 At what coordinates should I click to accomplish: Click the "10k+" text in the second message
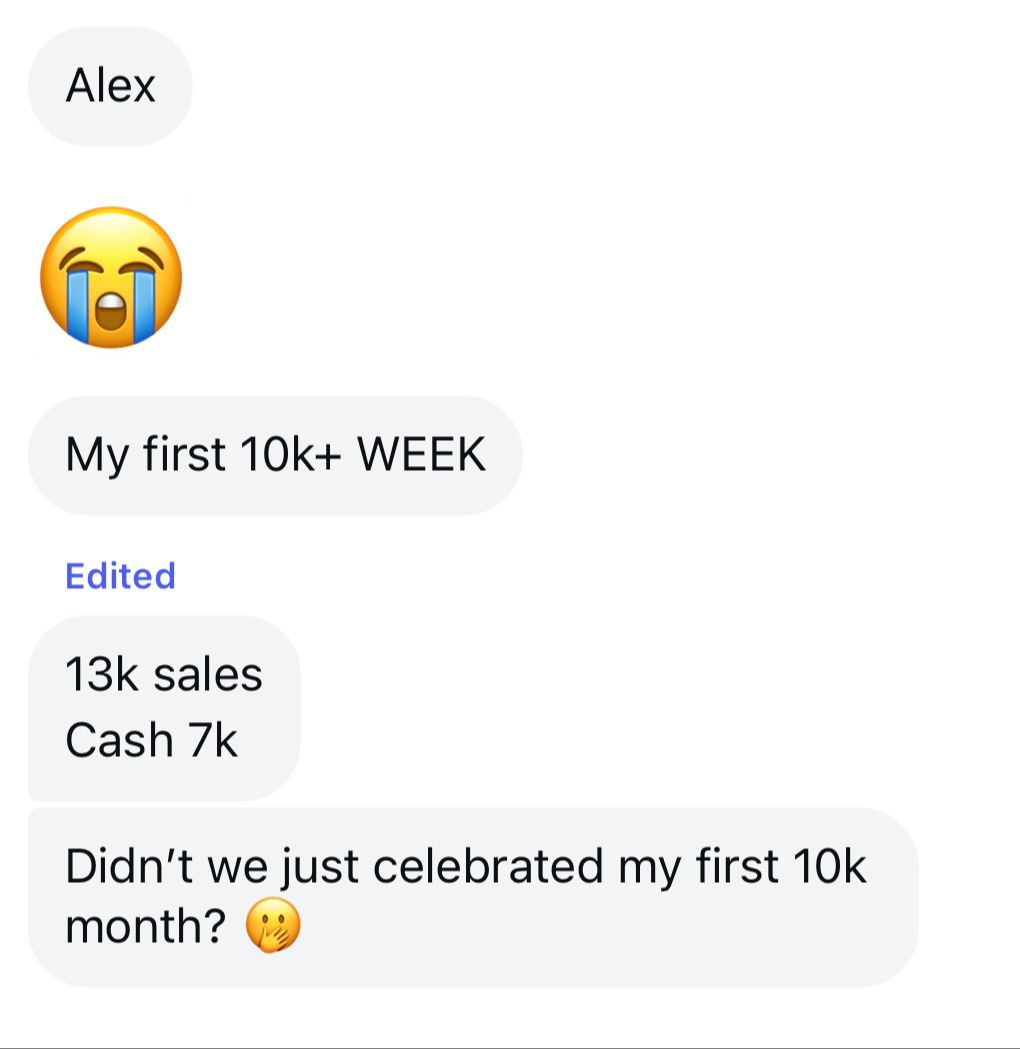click(291, 456)
